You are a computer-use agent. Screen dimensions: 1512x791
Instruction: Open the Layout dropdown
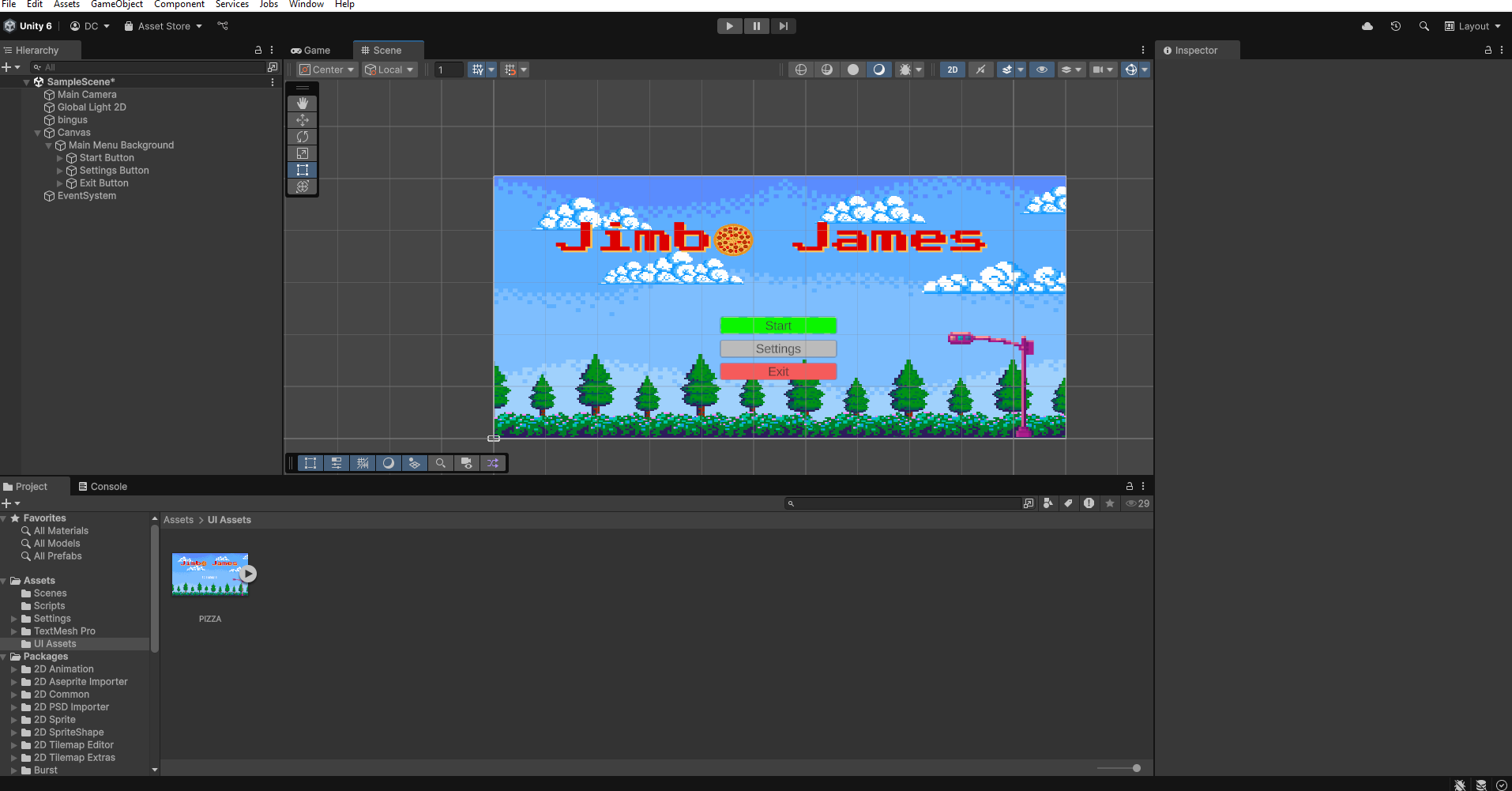click(1473, 26)
